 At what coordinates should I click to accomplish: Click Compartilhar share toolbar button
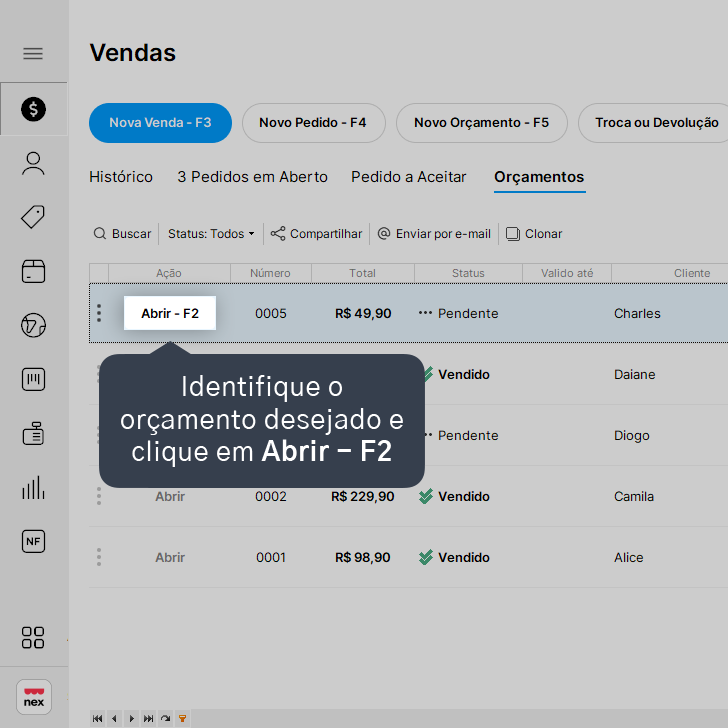[316, 234]
